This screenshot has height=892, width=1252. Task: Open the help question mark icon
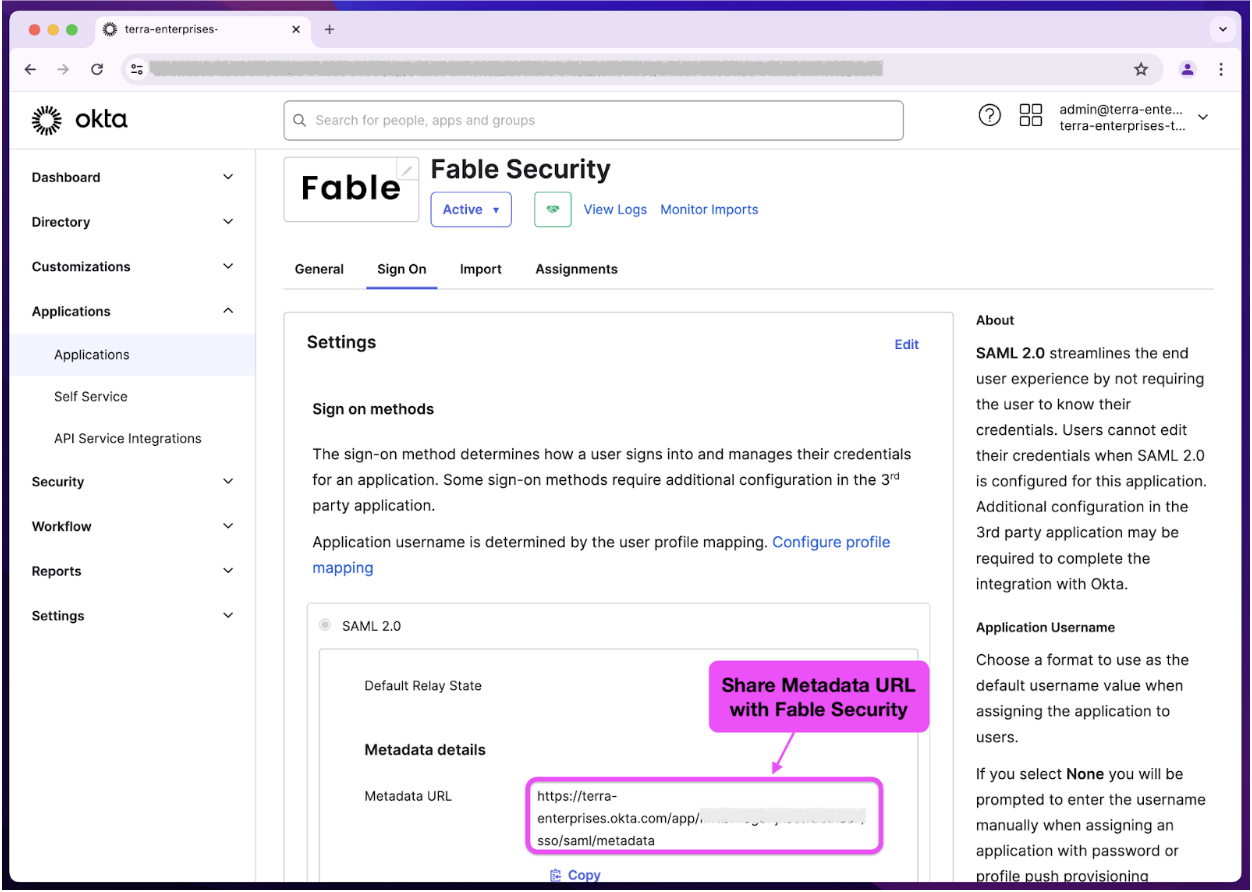[989, 115]
